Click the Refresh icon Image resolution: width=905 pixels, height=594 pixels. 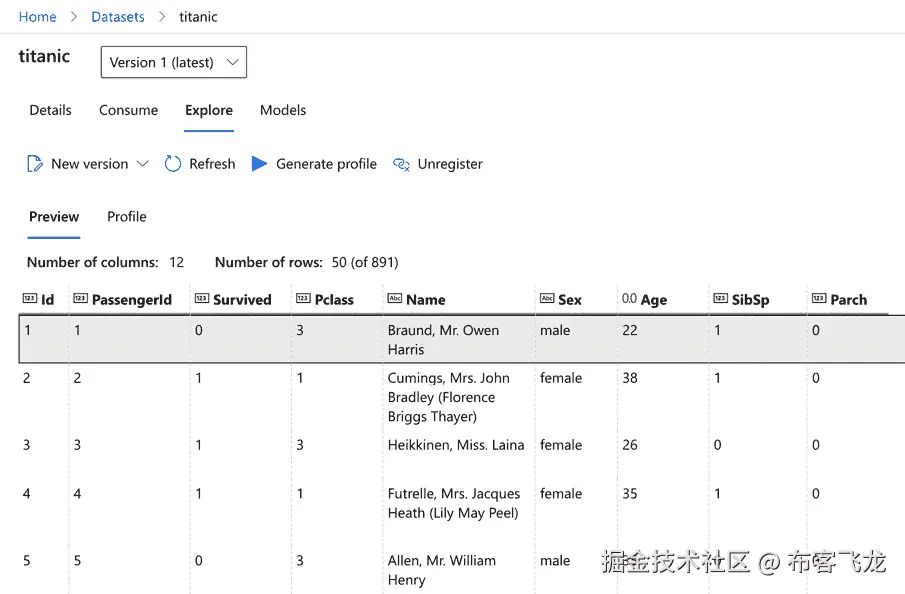172,163
